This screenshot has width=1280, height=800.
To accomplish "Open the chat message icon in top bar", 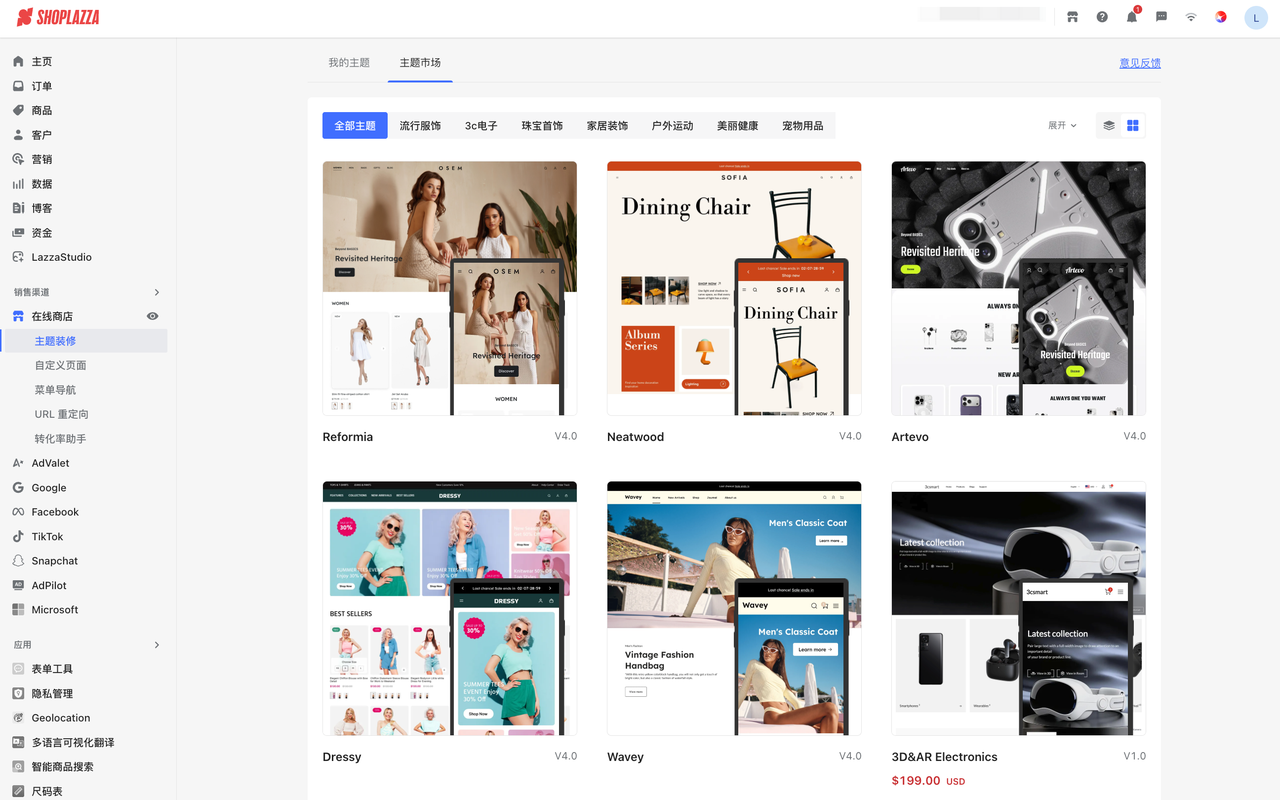I will coord(1161,17).
